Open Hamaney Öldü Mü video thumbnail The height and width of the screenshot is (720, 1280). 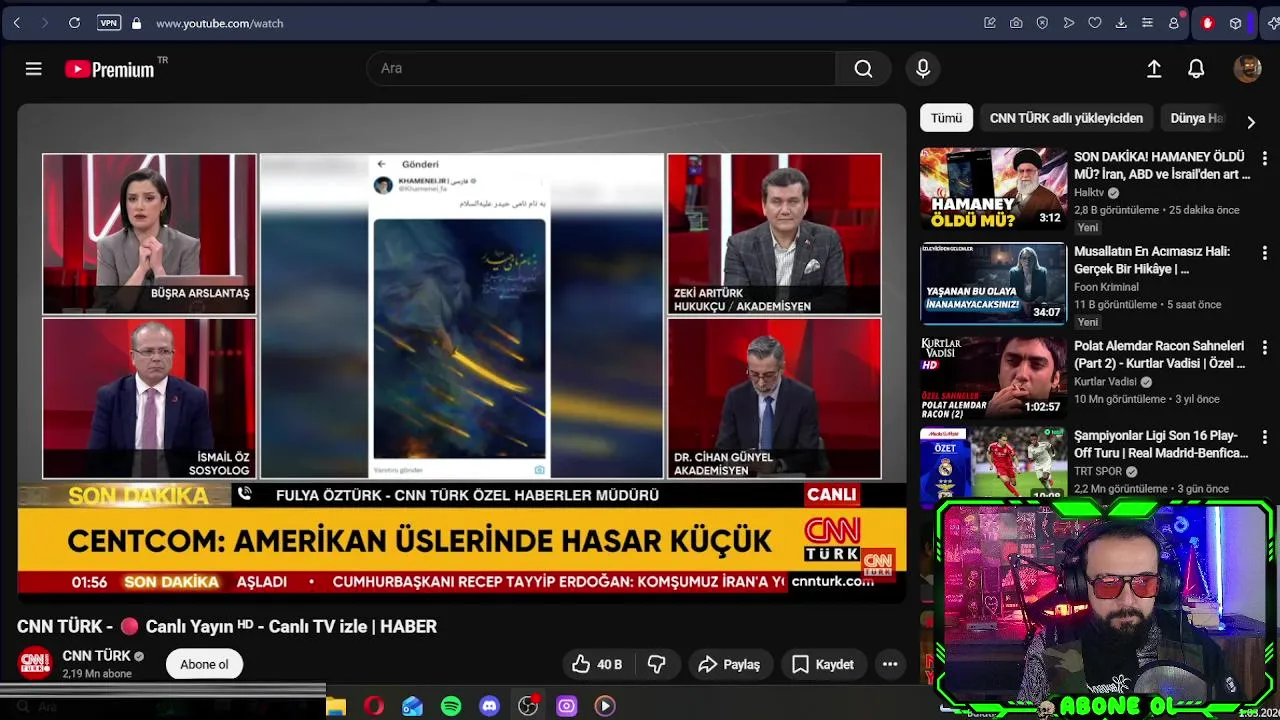coord(993,189)
